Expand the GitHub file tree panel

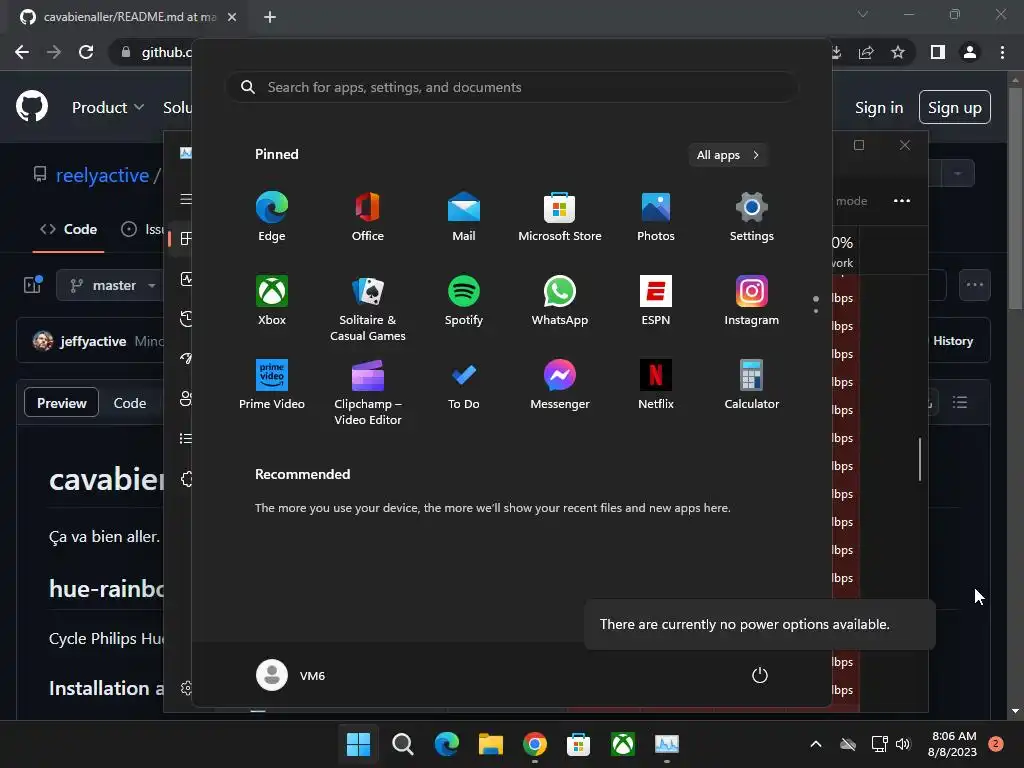[33, 285]
